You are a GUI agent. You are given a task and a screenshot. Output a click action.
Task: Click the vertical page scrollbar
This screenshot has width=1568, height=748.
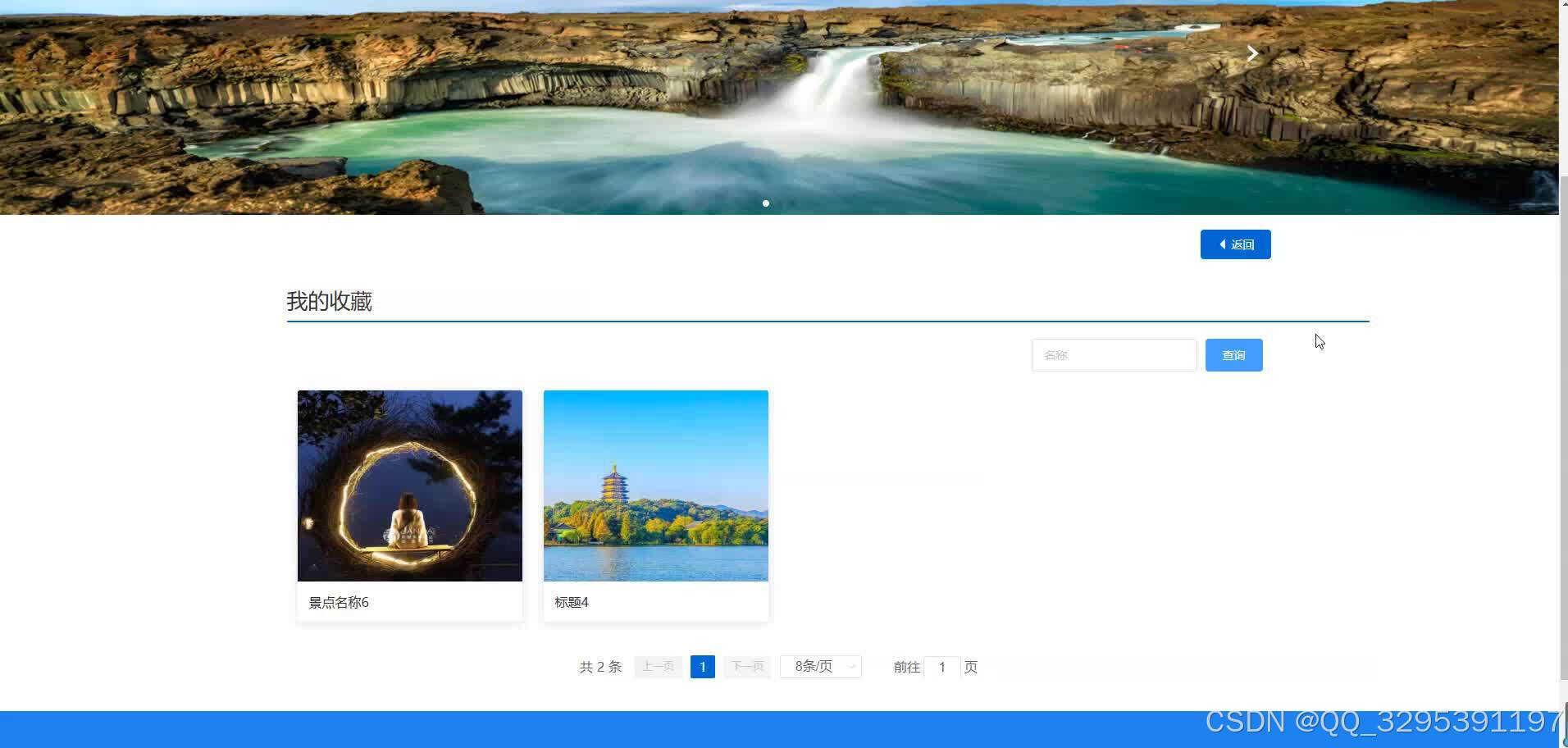tap(1563, 426)
